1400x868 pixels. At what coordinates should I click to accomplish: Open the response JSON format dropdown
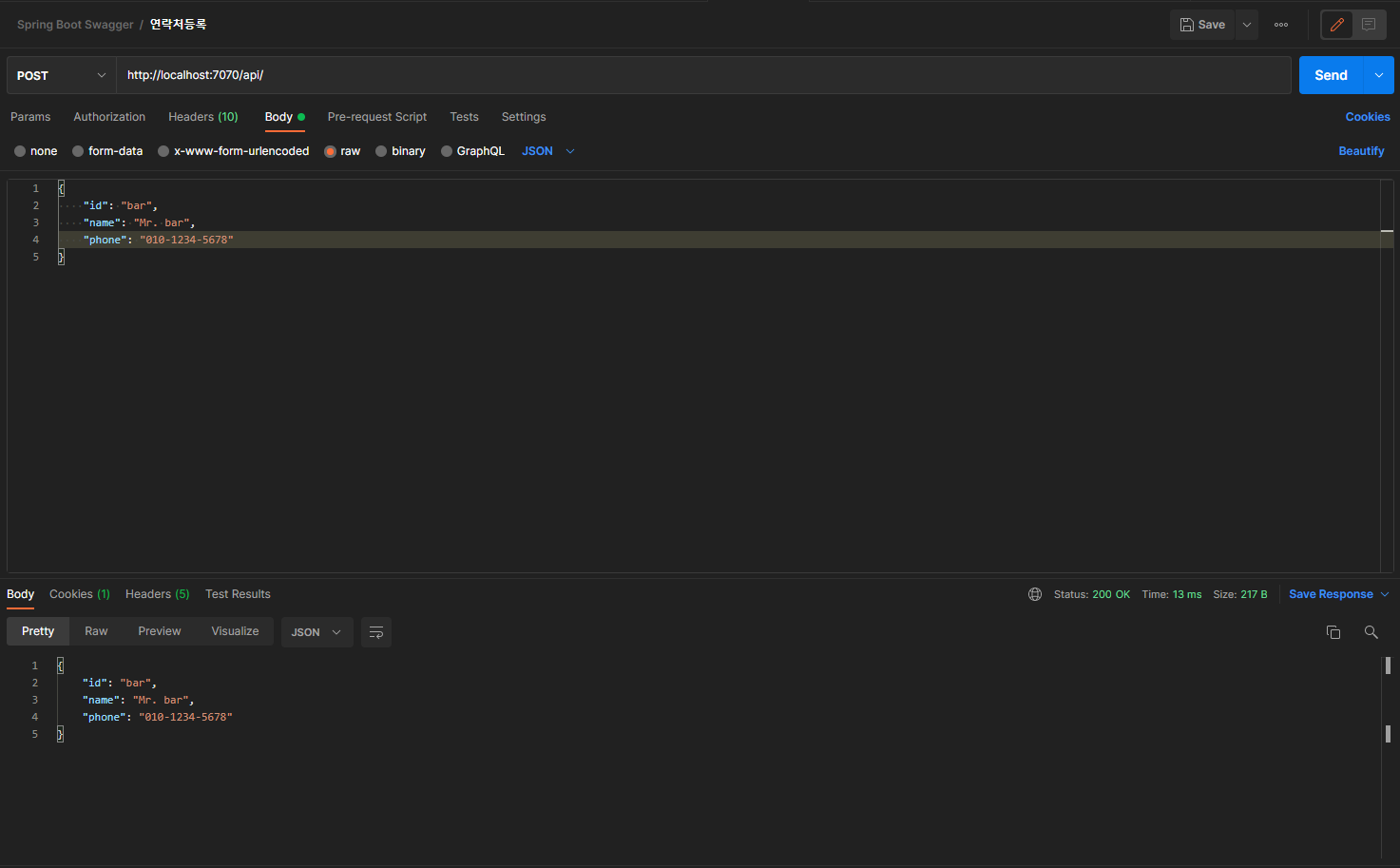click(x=316, y=632)
